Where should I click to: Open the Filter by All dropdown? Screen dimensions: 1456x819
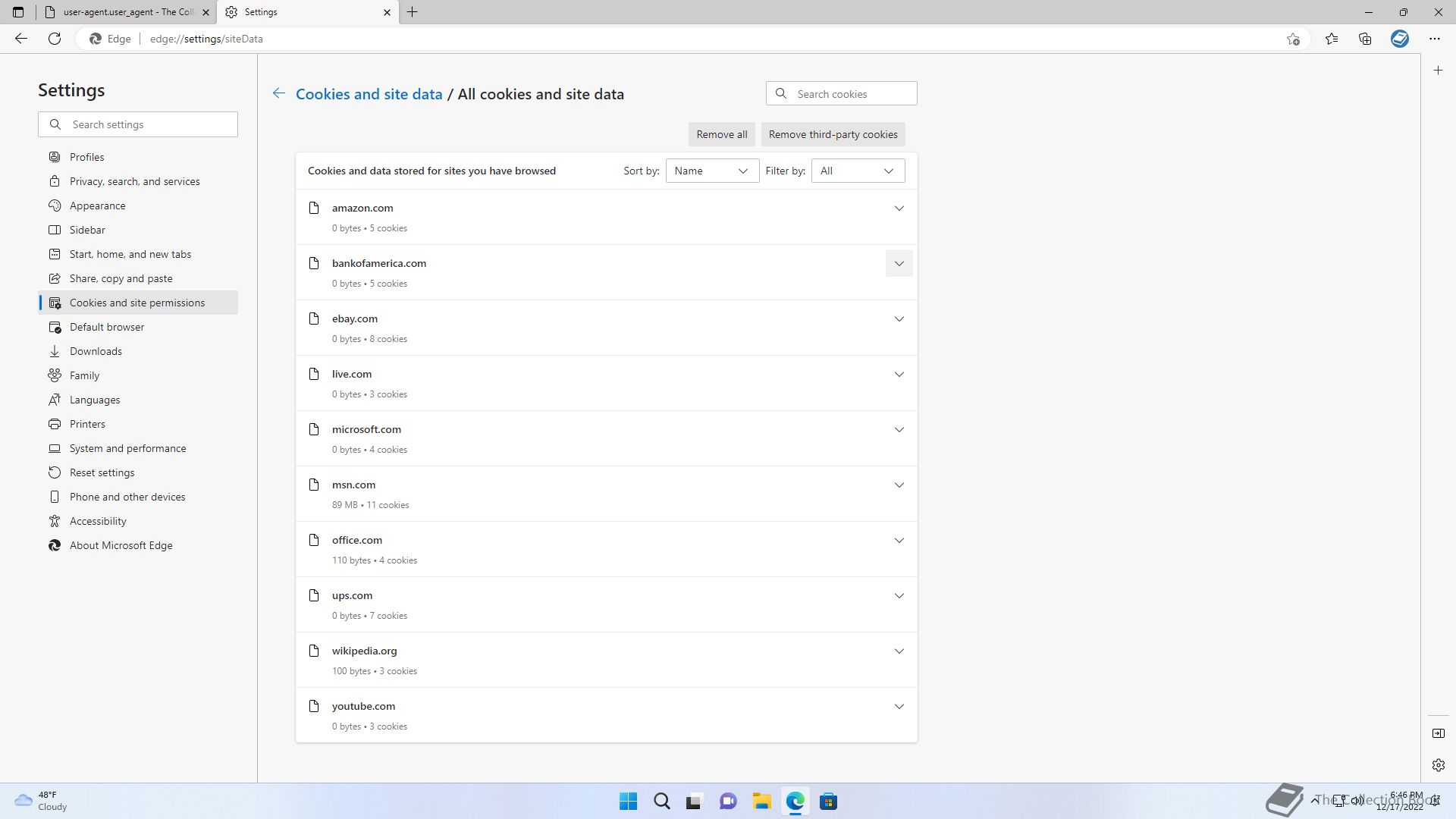coord(858,171)
